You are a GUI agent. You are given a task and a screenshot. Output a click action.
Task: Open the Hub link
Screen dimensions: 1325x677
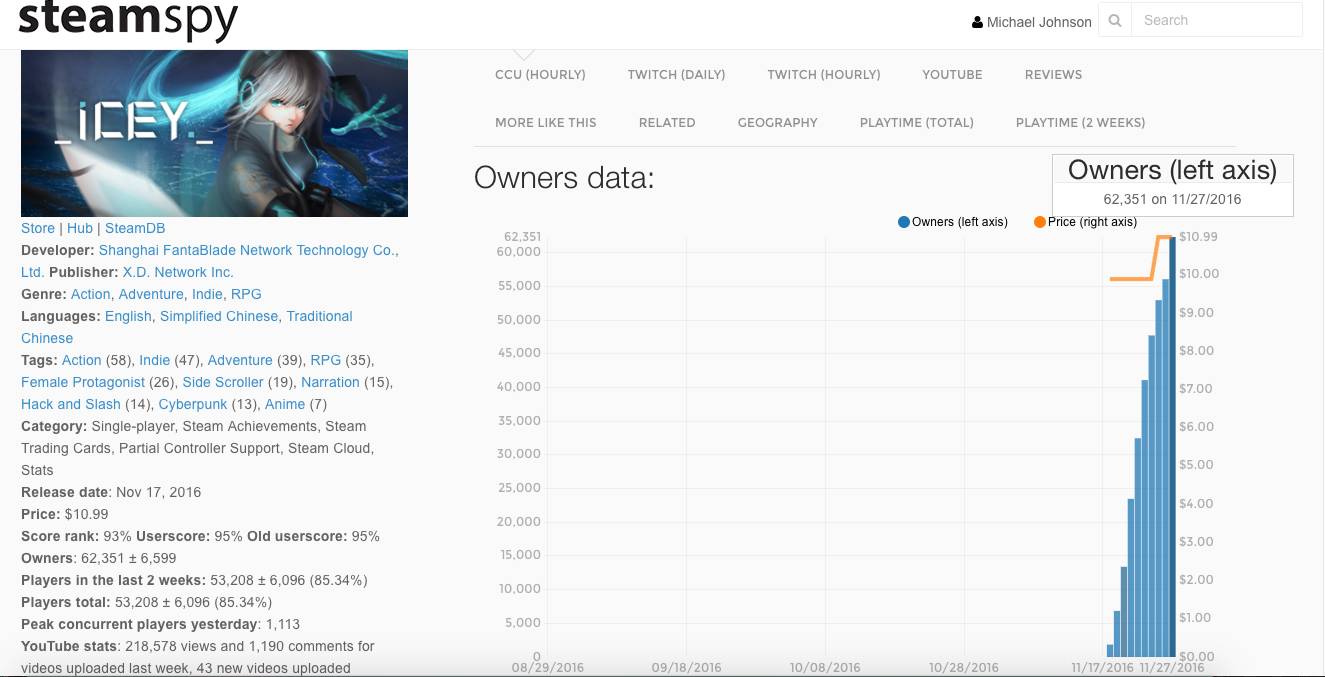coord(80,228)
